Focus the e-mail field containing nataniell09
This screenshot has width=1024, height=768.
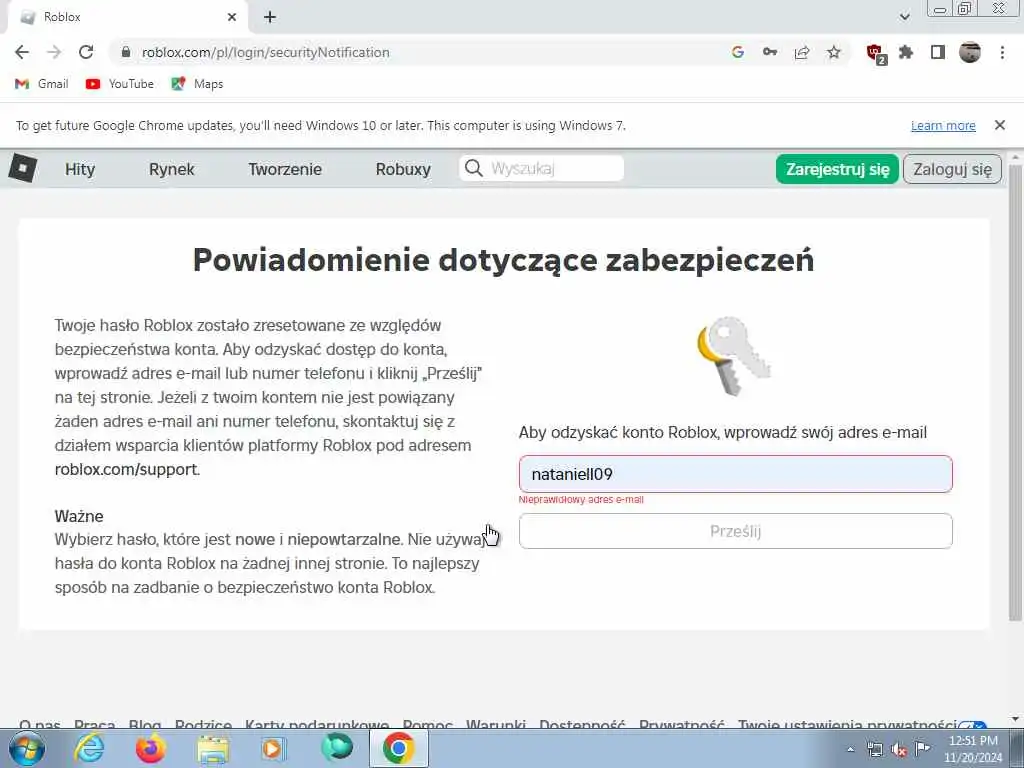(735, 474)
